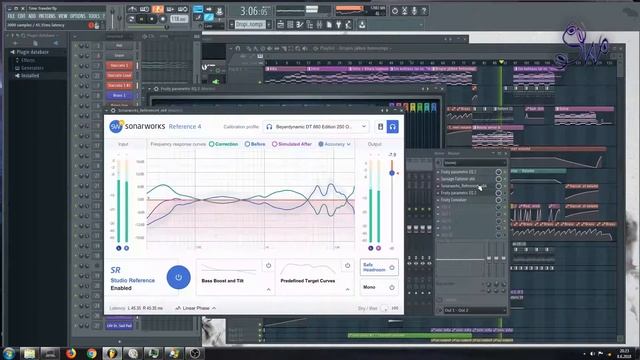640x360 pixels.
Task: Click the microphone recording icon in the toolbar
Action: (414, 11)
